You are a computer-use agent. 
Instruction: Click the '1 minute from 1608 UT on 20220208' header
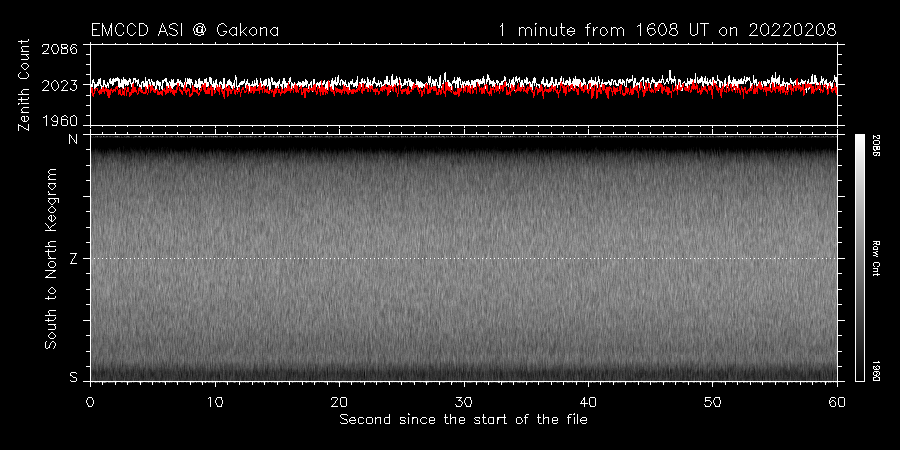click(668, 30)
